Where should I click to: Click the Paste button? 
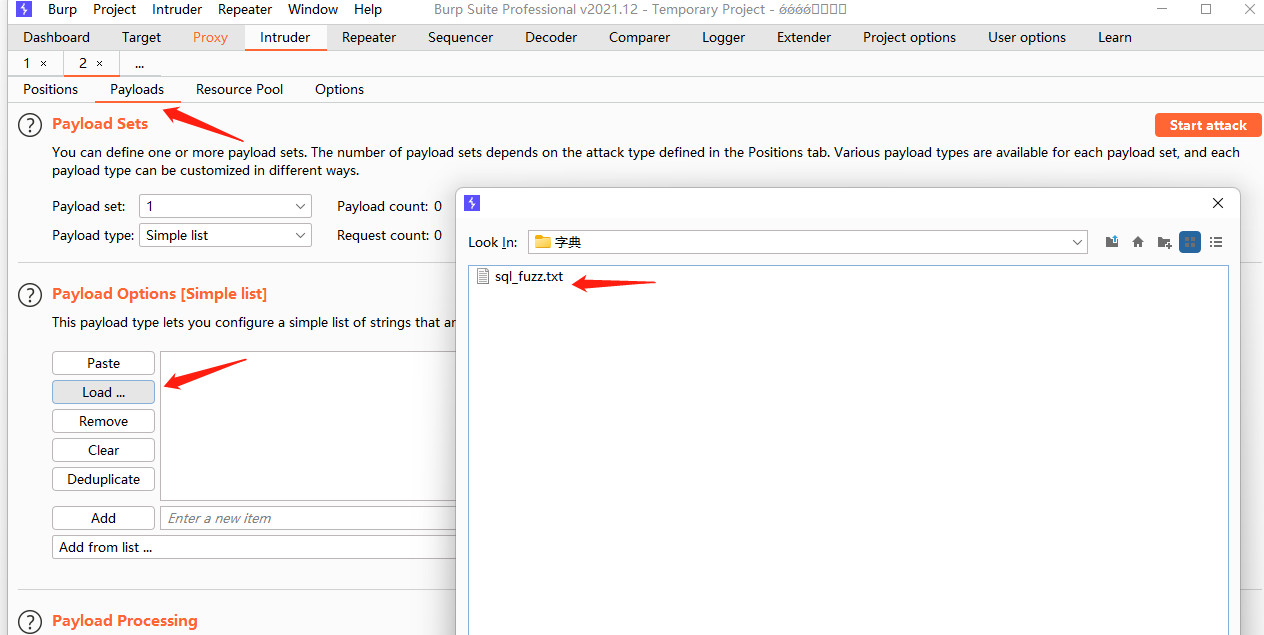point(103,363)
